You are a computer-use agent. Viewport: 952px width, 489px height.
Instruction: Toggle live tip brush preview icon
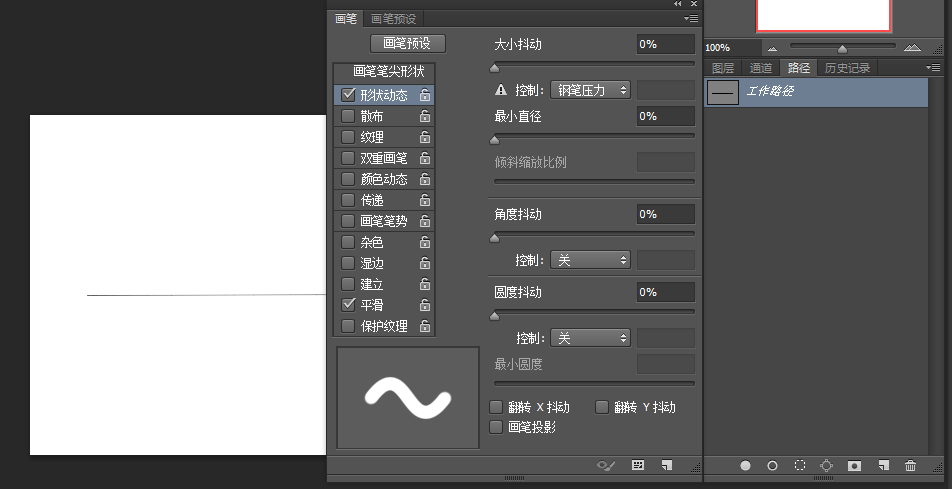click(x=606, y=465)
